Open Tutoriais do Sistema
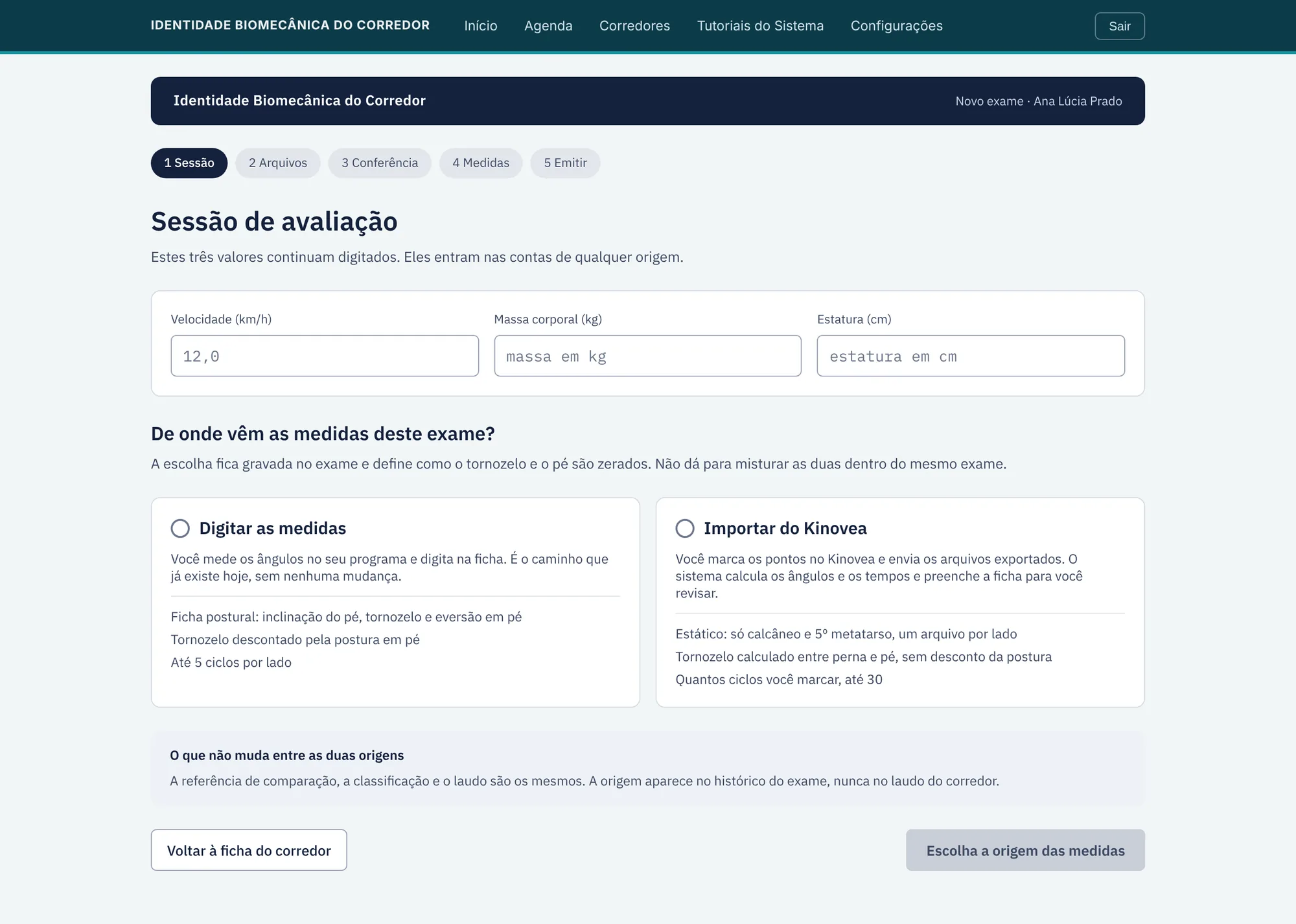Image resolution: width=1296 pixels, height=924 pixels. point(760,26)
